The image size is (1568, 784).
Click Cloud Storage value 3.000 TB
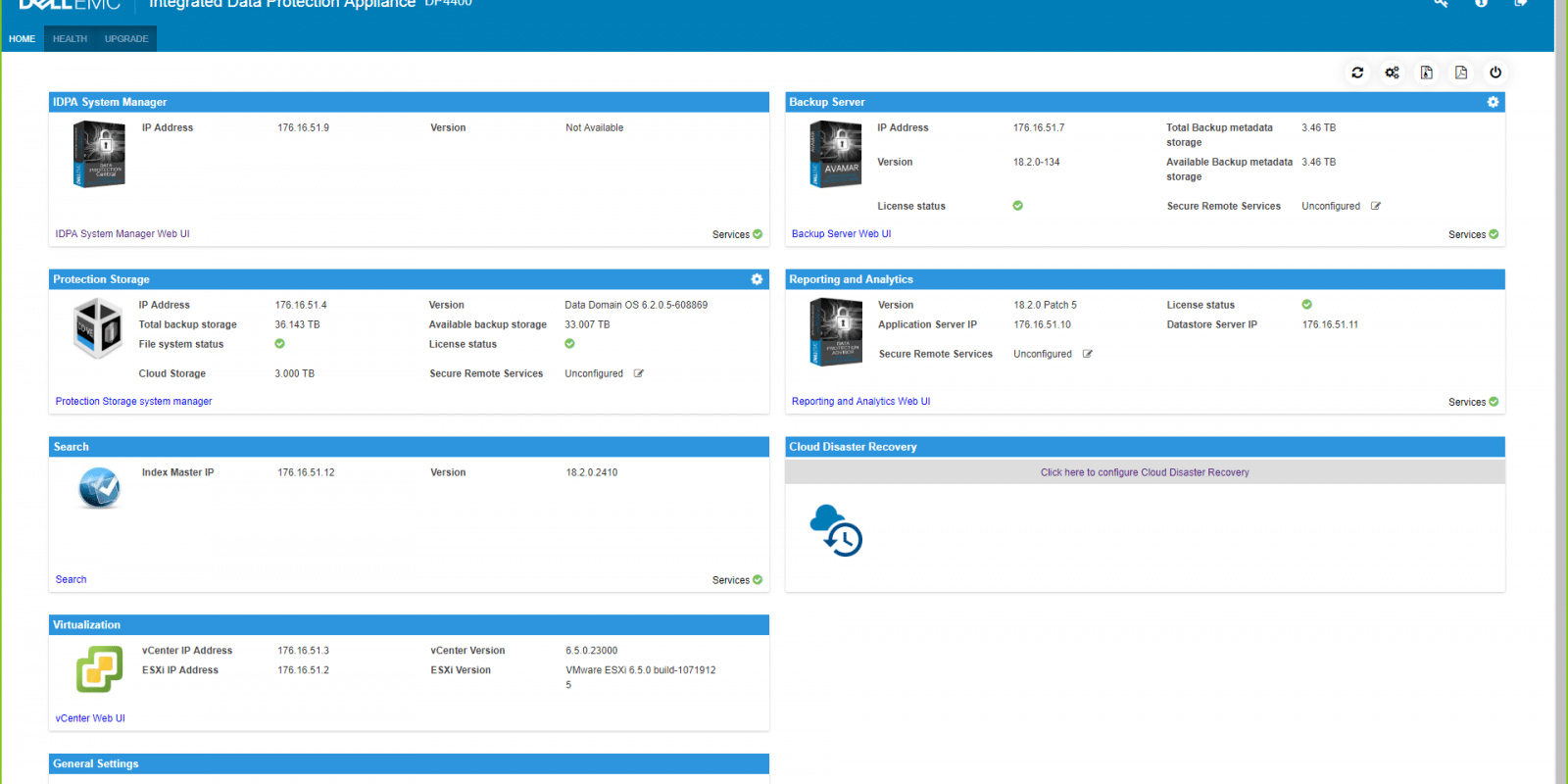(294, 374)
